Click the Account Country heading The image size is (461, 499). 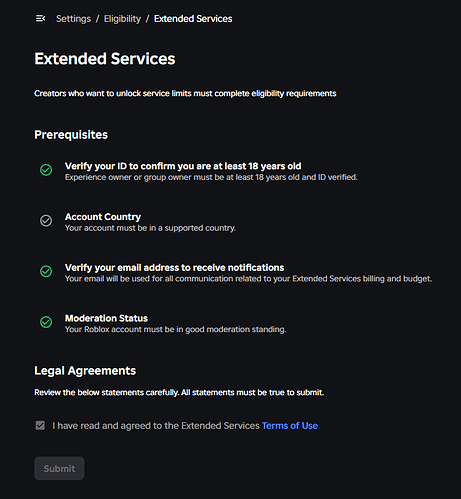(103, 217)
